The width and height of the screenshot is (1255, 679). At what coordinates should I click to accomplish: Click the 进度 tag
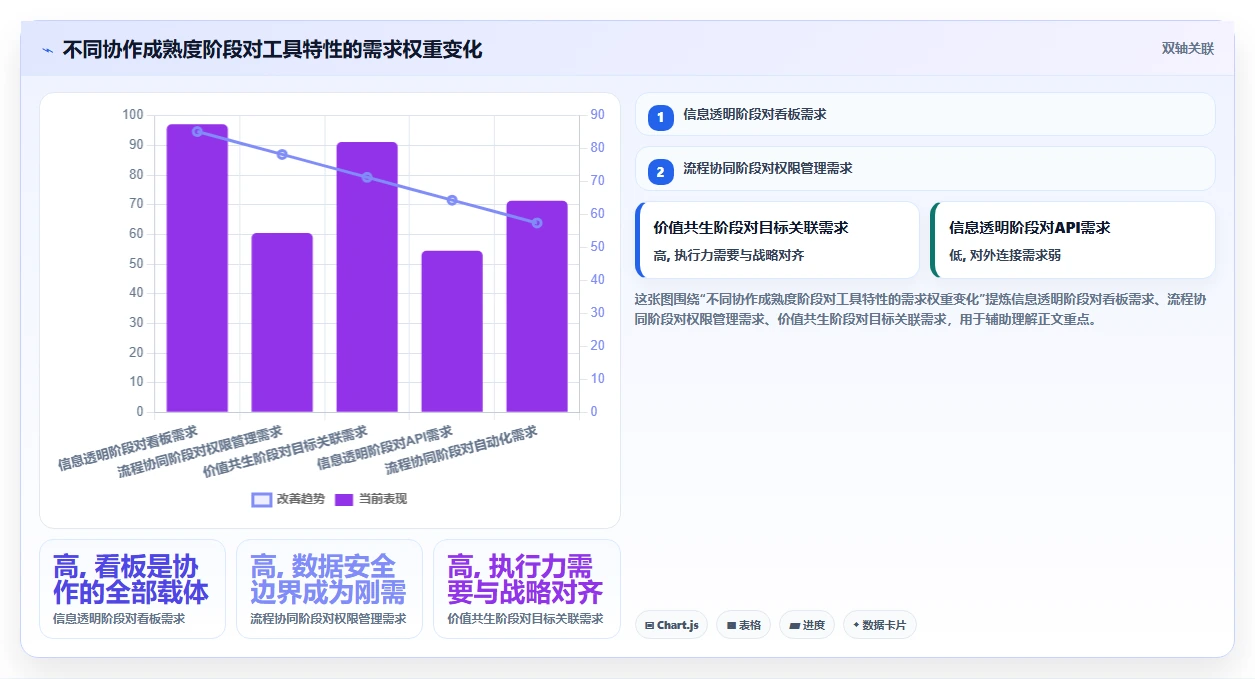click(x=807, y=625)
